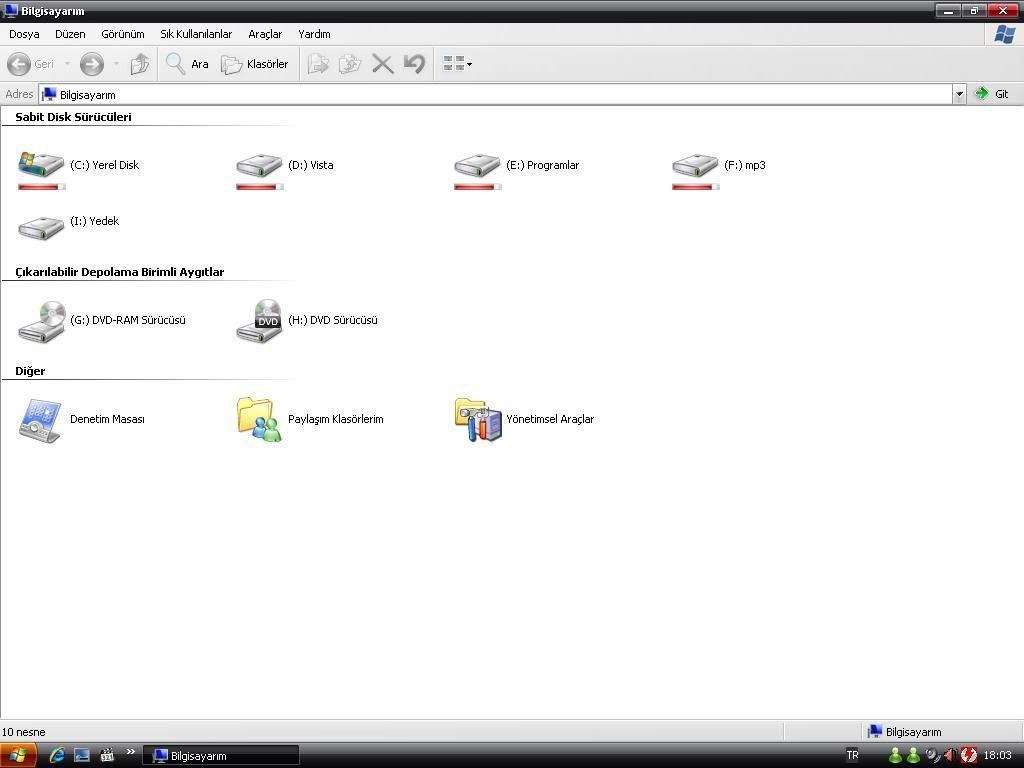Expand the address bar dropdown
Image resolution: width=1024 pixels, height=768 pixels.
(959, 95)
